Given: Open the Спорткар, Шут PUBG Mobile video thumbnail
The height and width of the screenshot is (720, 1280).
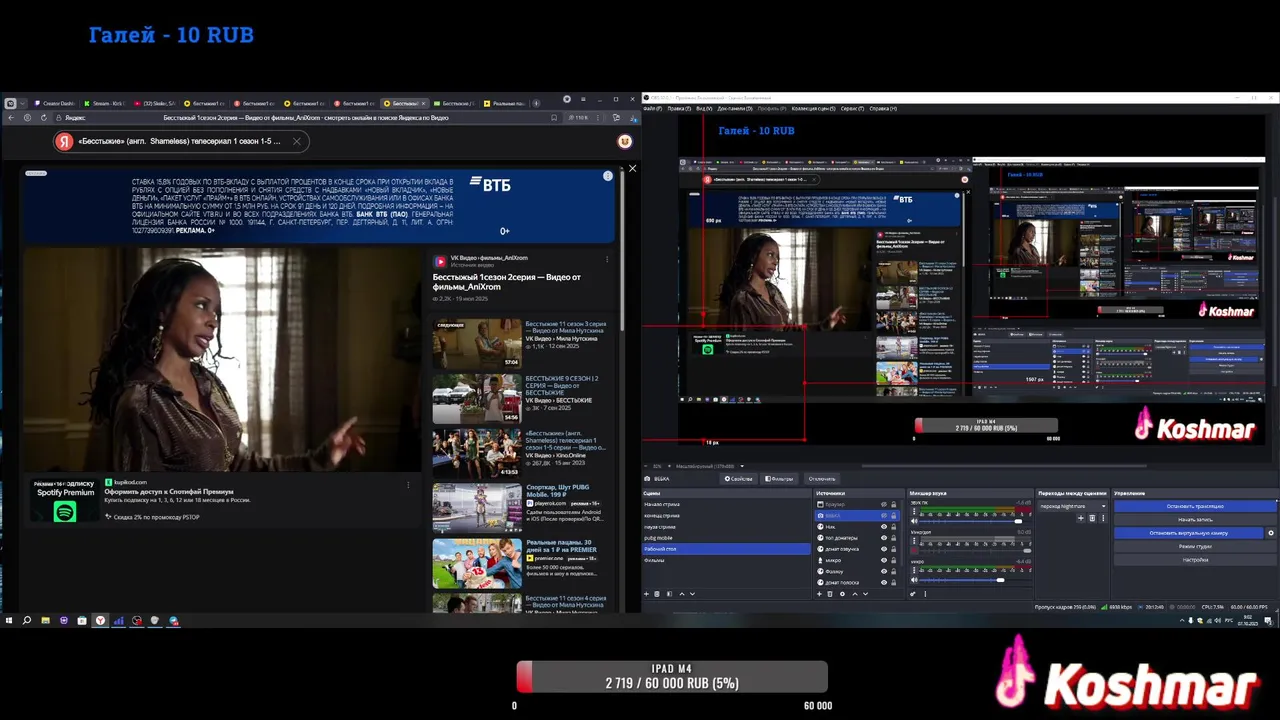Looking at the screenshot, I should click(x=477, y=508).
